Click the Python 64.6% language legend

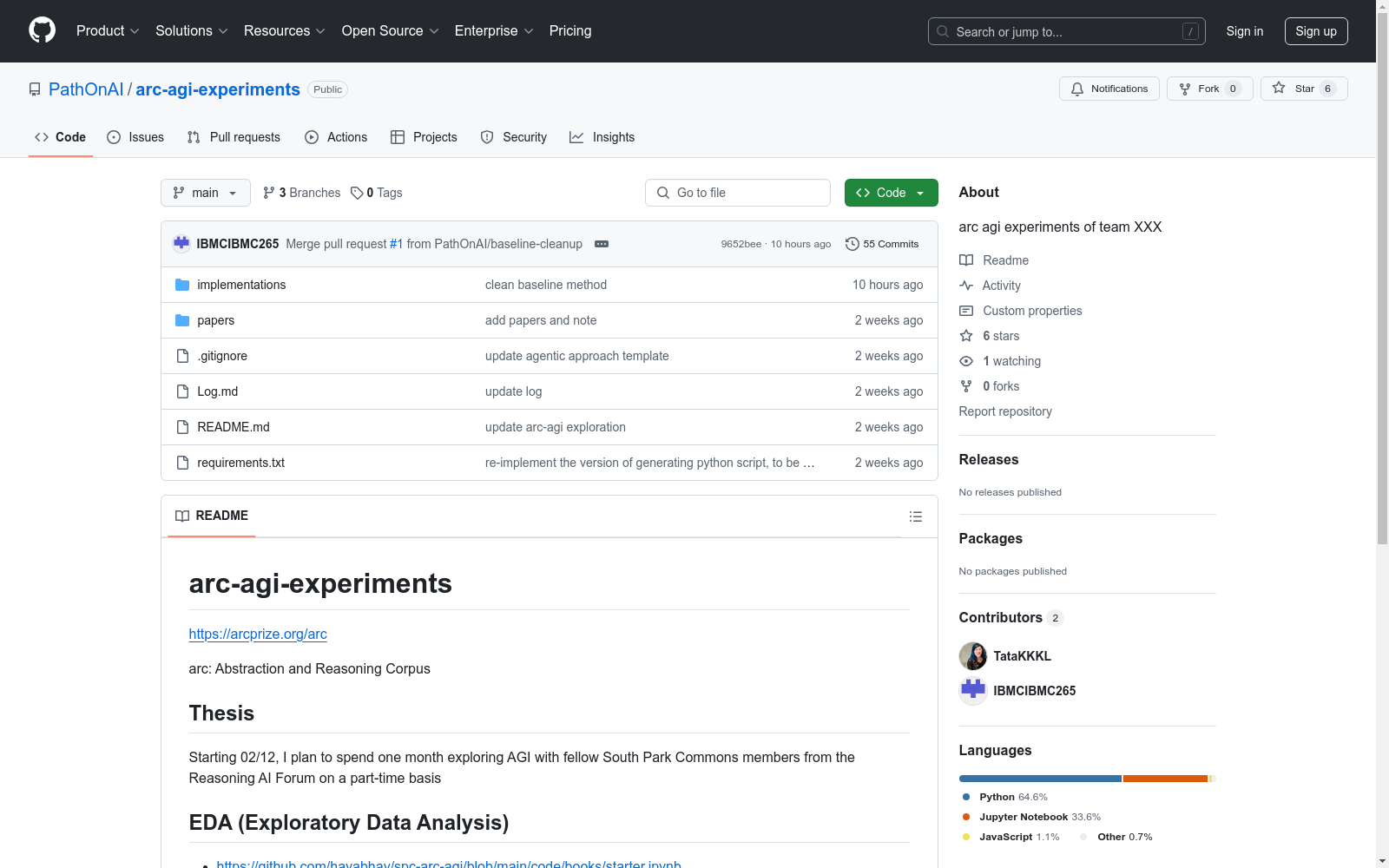point(1004,797)
